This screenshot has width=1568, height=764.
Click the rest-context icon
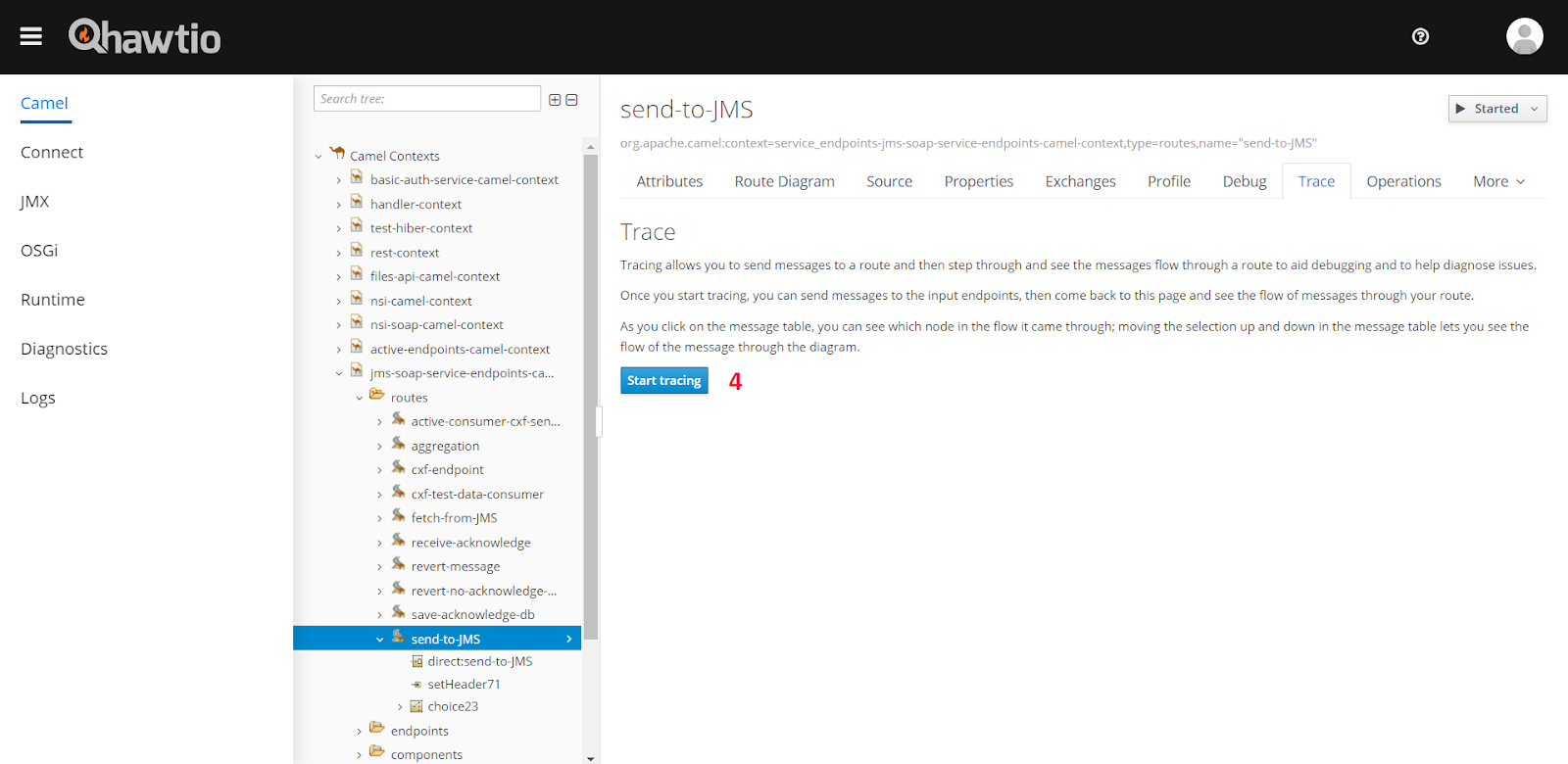coord(357,250)
